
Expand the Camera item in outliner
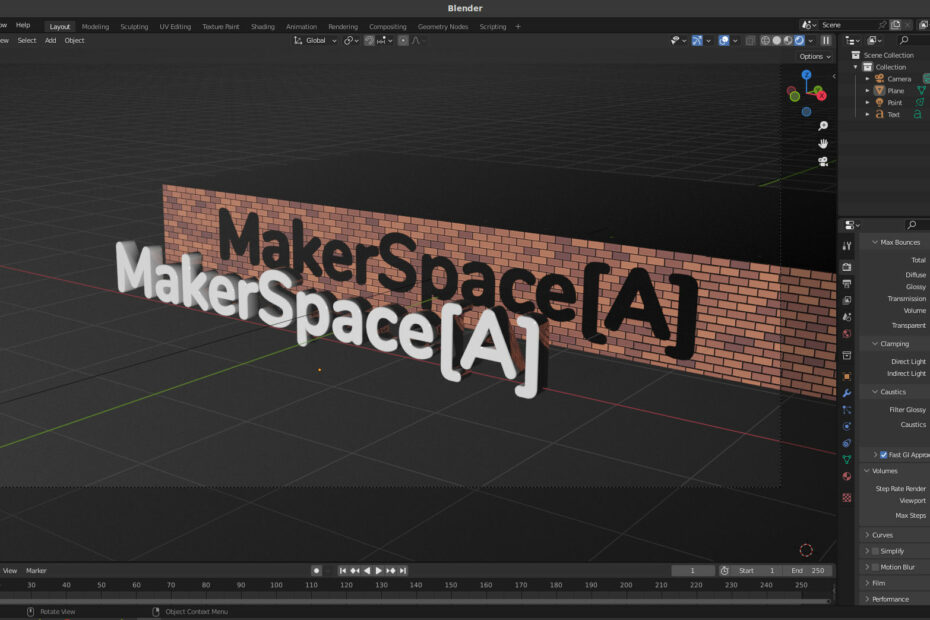[867, 79]
